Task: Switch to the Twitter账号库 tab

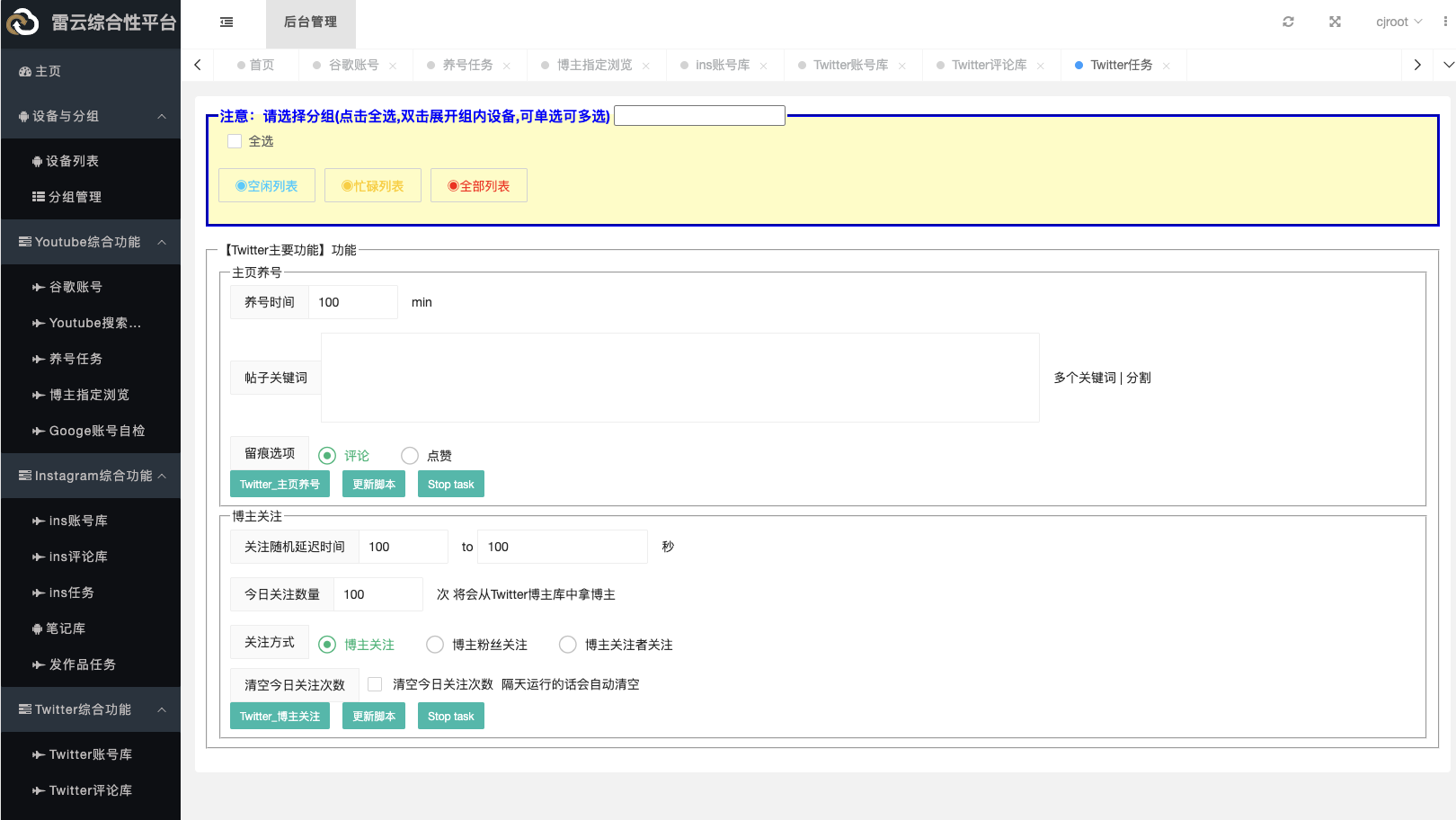Action: point(850,65)
